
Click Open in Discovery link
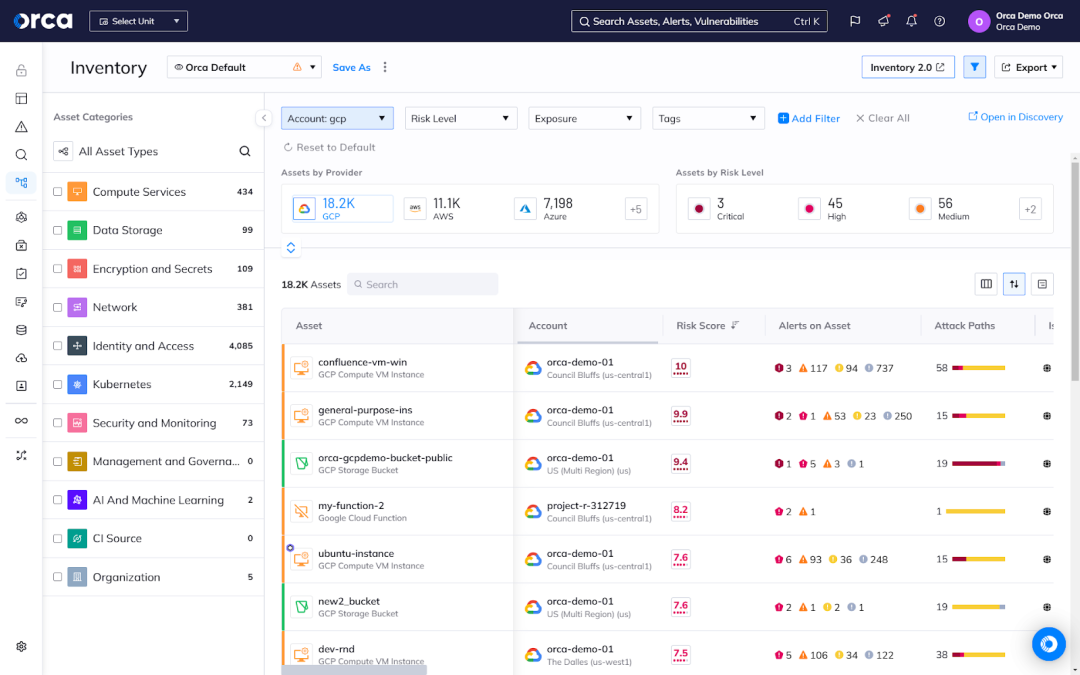point(1015,117)
